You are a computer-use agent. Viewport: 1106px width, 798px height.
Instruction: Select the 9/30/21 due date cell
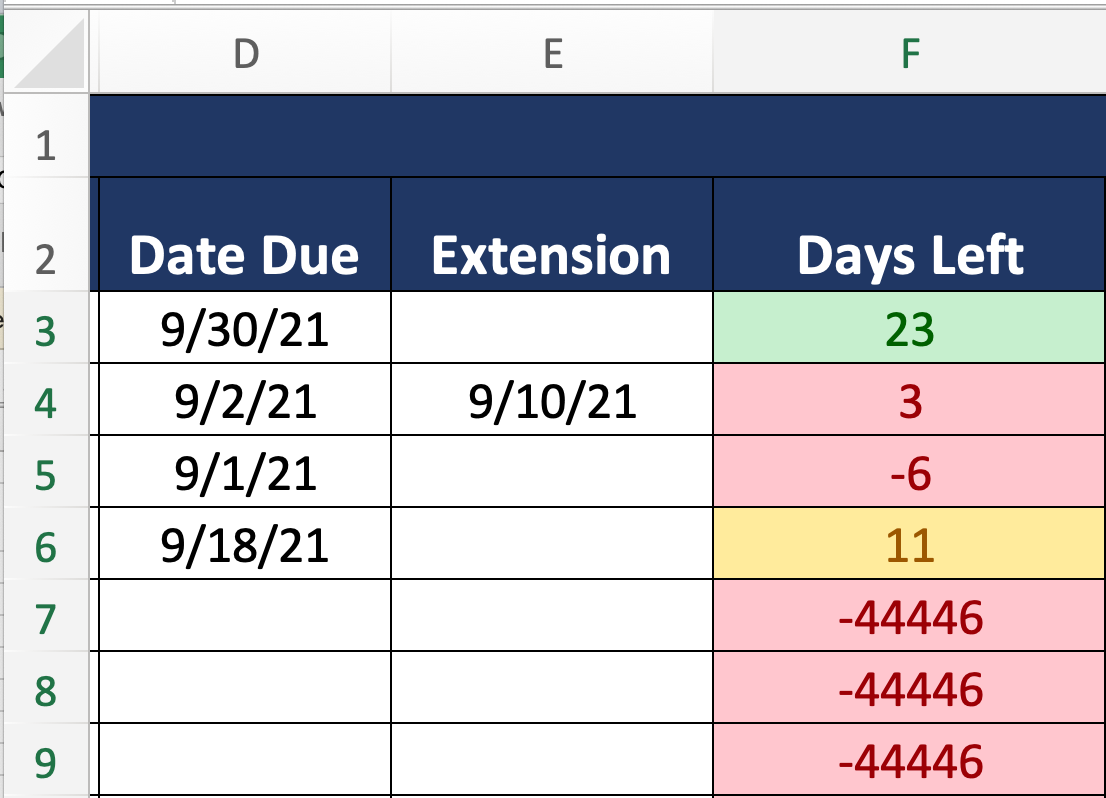tap(244, 329)
